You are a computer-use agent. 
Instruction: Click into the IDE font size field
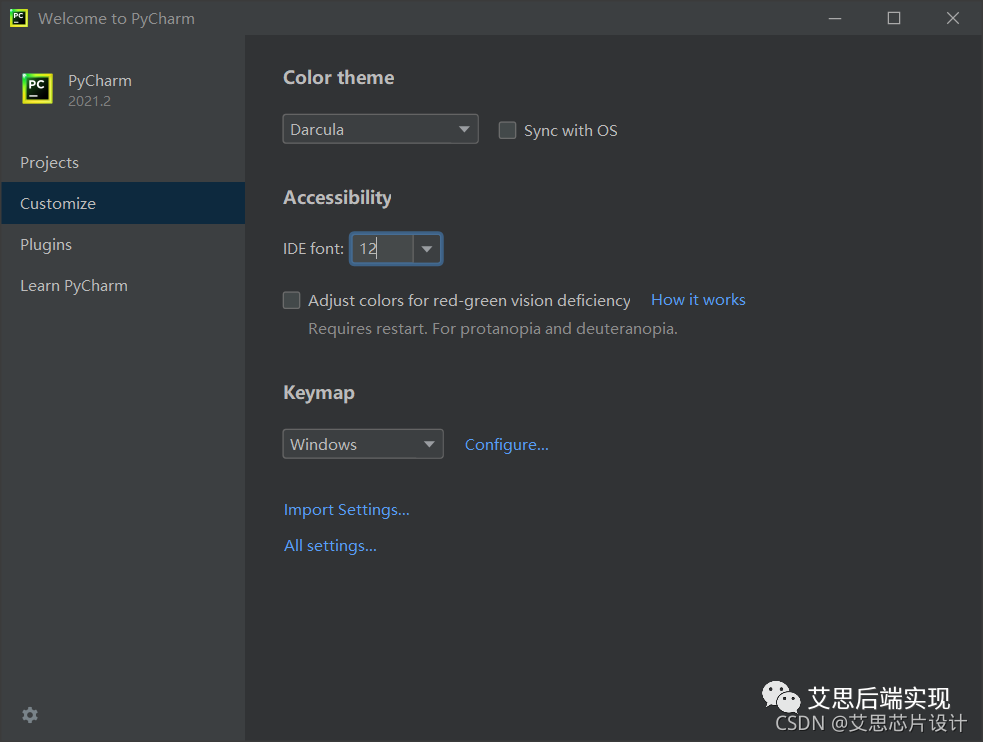pyautogui.click(x=382, y=249)
